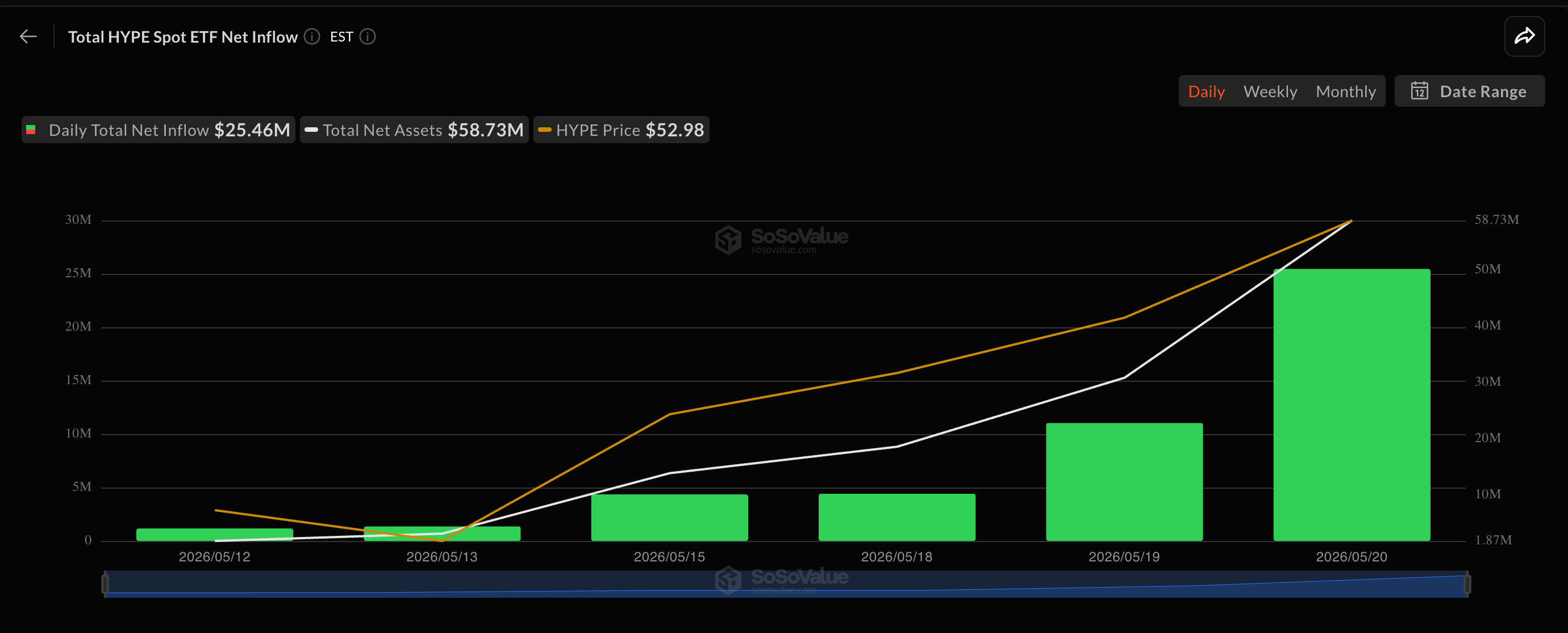Viewport: 1568px width, 633px height.
Task: Click the chart title Total HYPE Spot ETF Net Inflow
Action: (x=182, y=37)
